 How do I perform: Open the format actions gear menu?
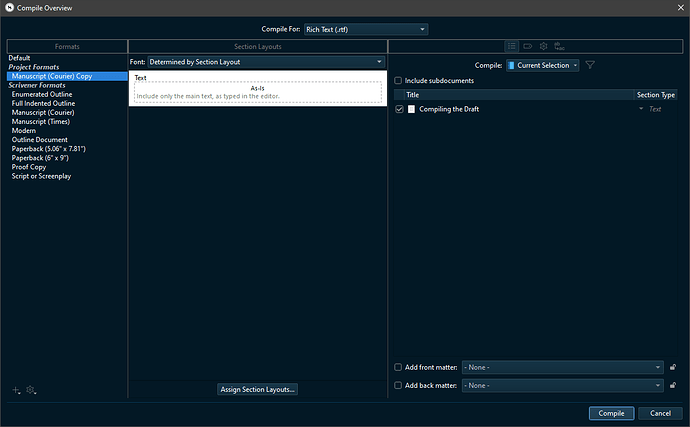31,390
